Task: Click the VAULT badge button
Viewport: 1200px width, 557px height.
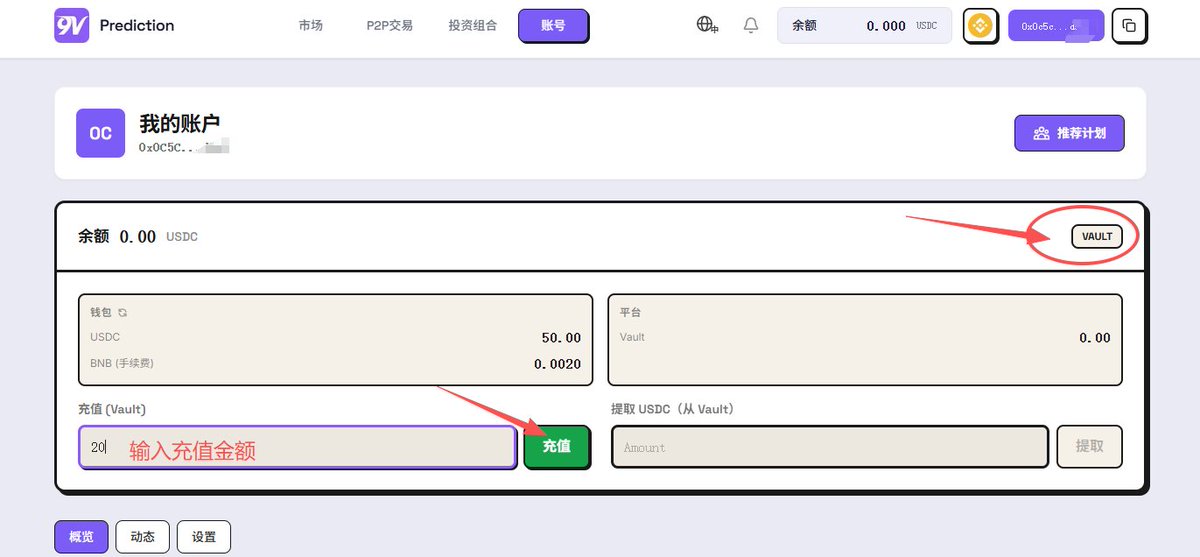Action: tap(1097, 237)
